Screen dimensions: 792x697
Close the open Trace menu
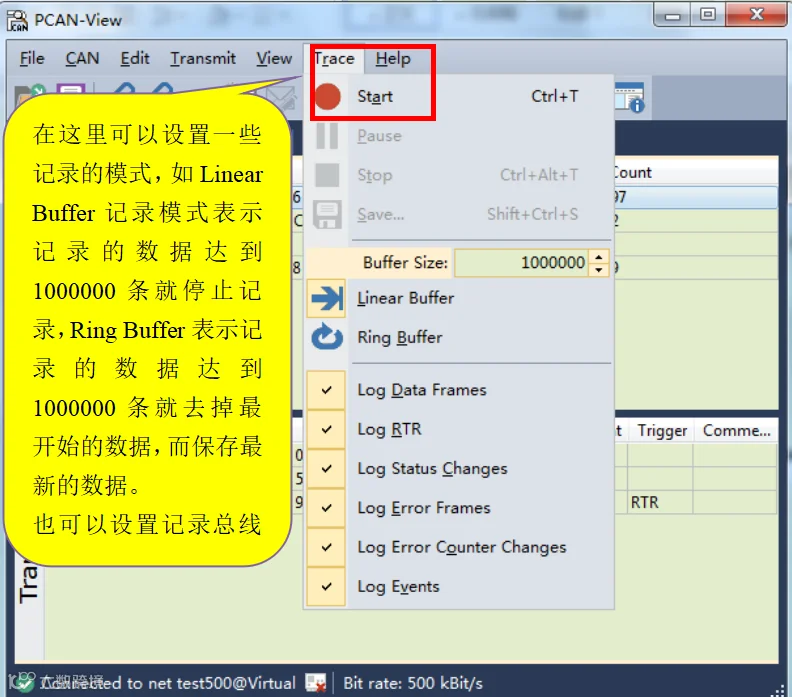coord(334,59)
